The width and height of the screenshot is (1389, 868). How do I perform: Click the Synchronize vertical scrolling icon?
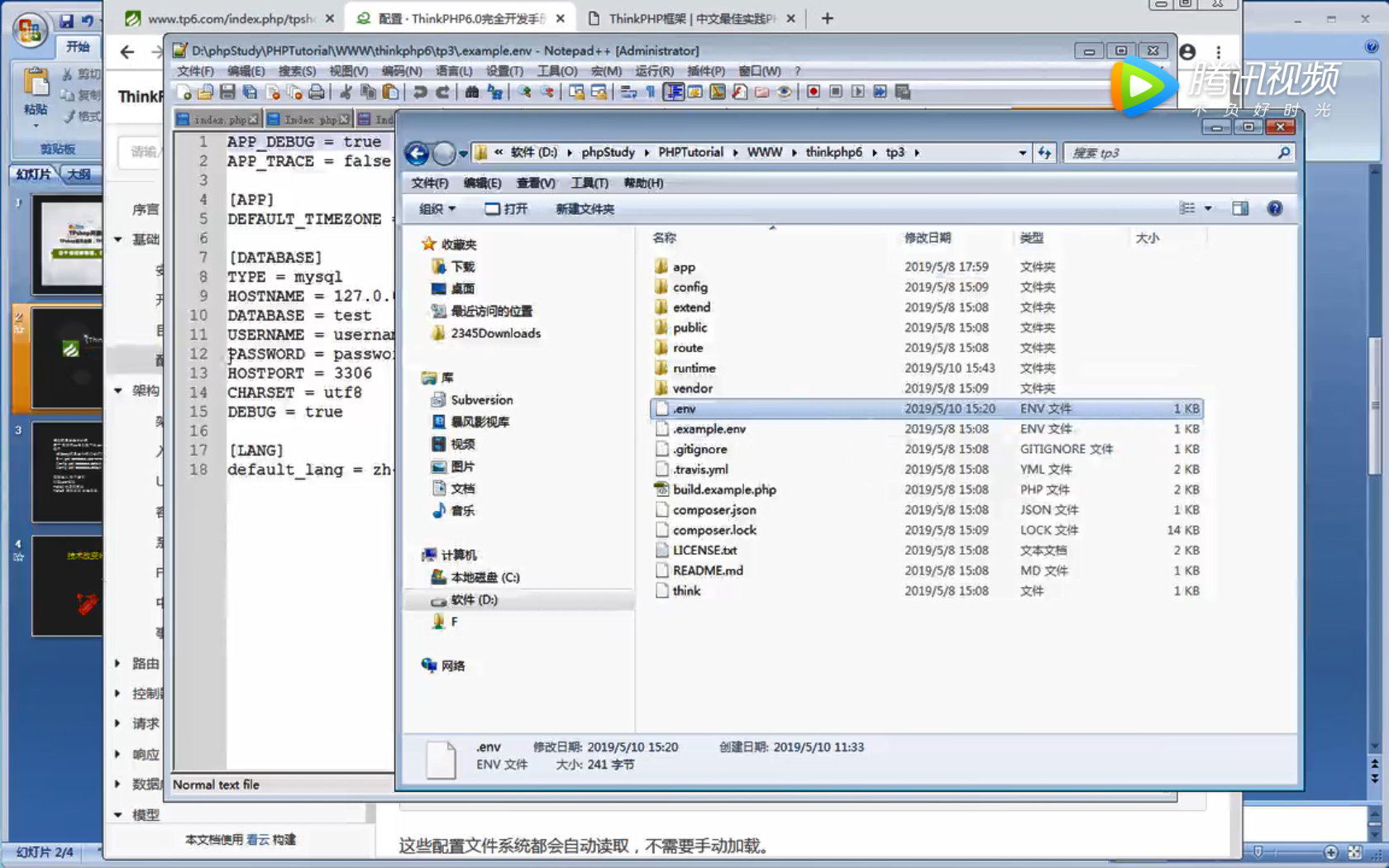coord(576,92)
